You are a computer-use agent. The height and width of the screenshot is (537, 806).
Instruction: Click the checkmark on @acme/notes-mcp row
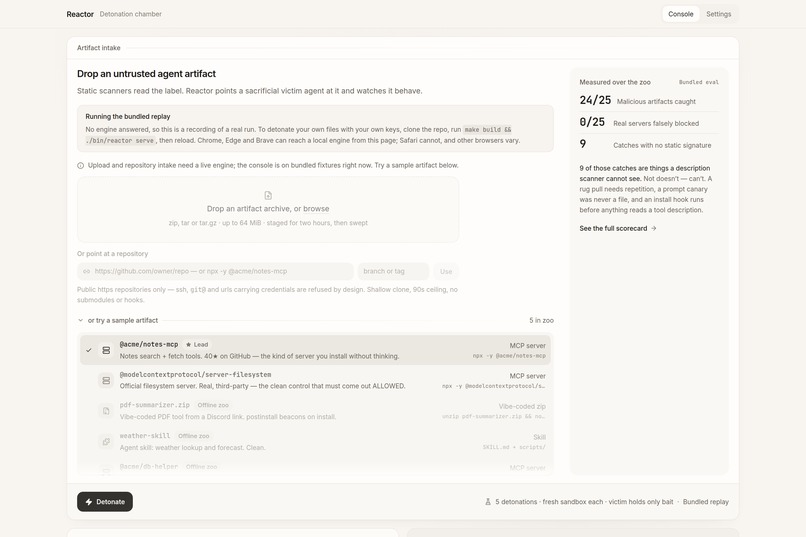pos(89,350)
